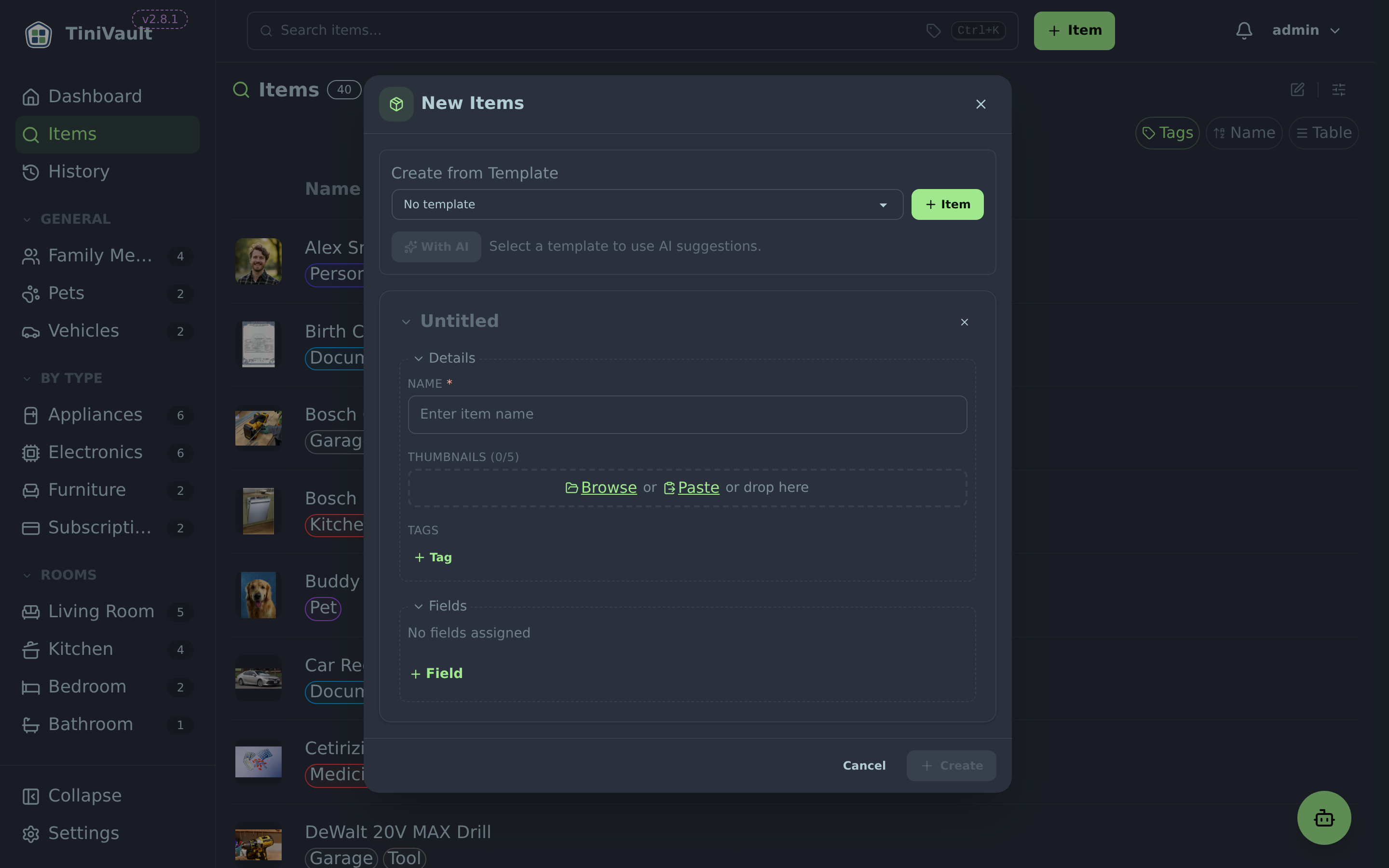Image resolution: width=1389 pixels, height=868 pixels.
Task: Collapse the Details section
Action: [419, 359]
